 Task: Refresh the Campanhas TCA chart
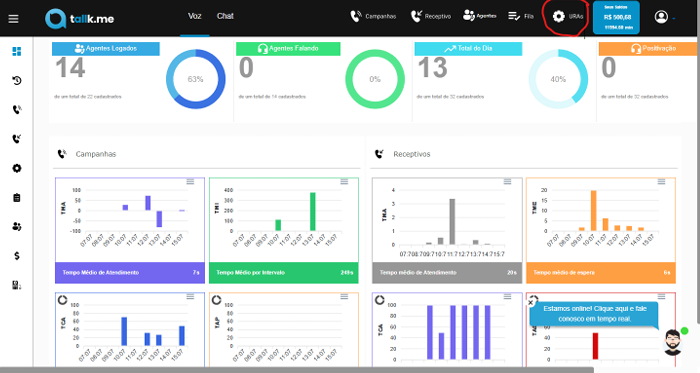62,300
